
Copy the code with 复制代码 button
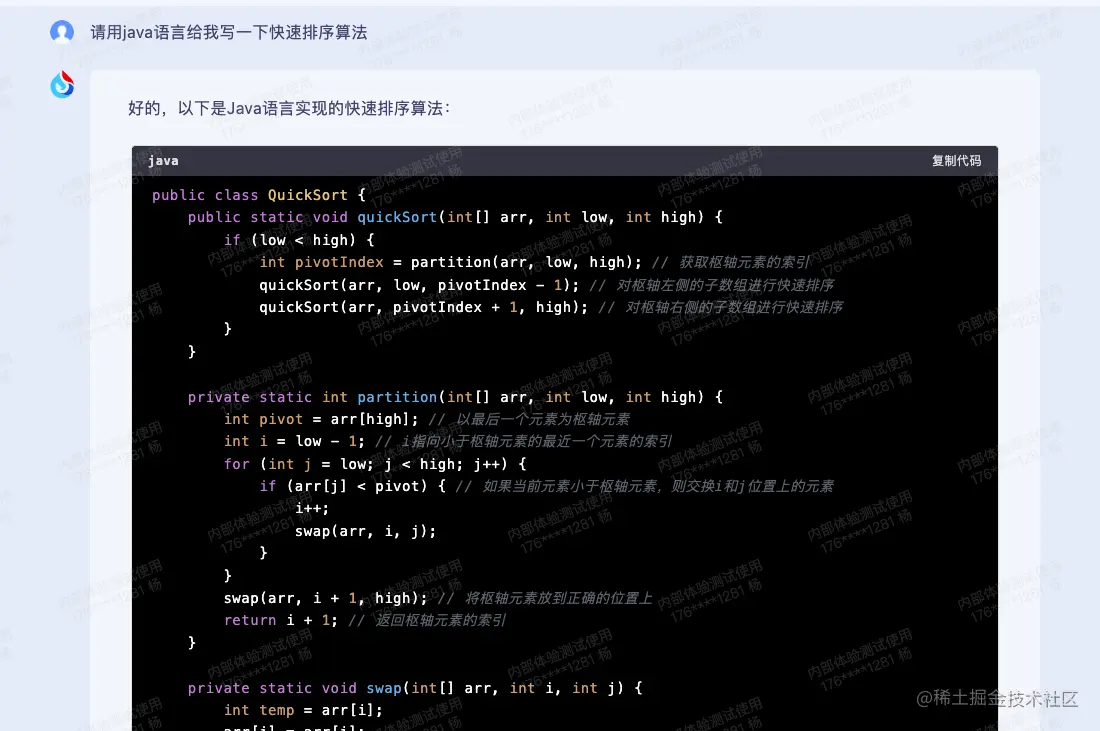[956, 161]
